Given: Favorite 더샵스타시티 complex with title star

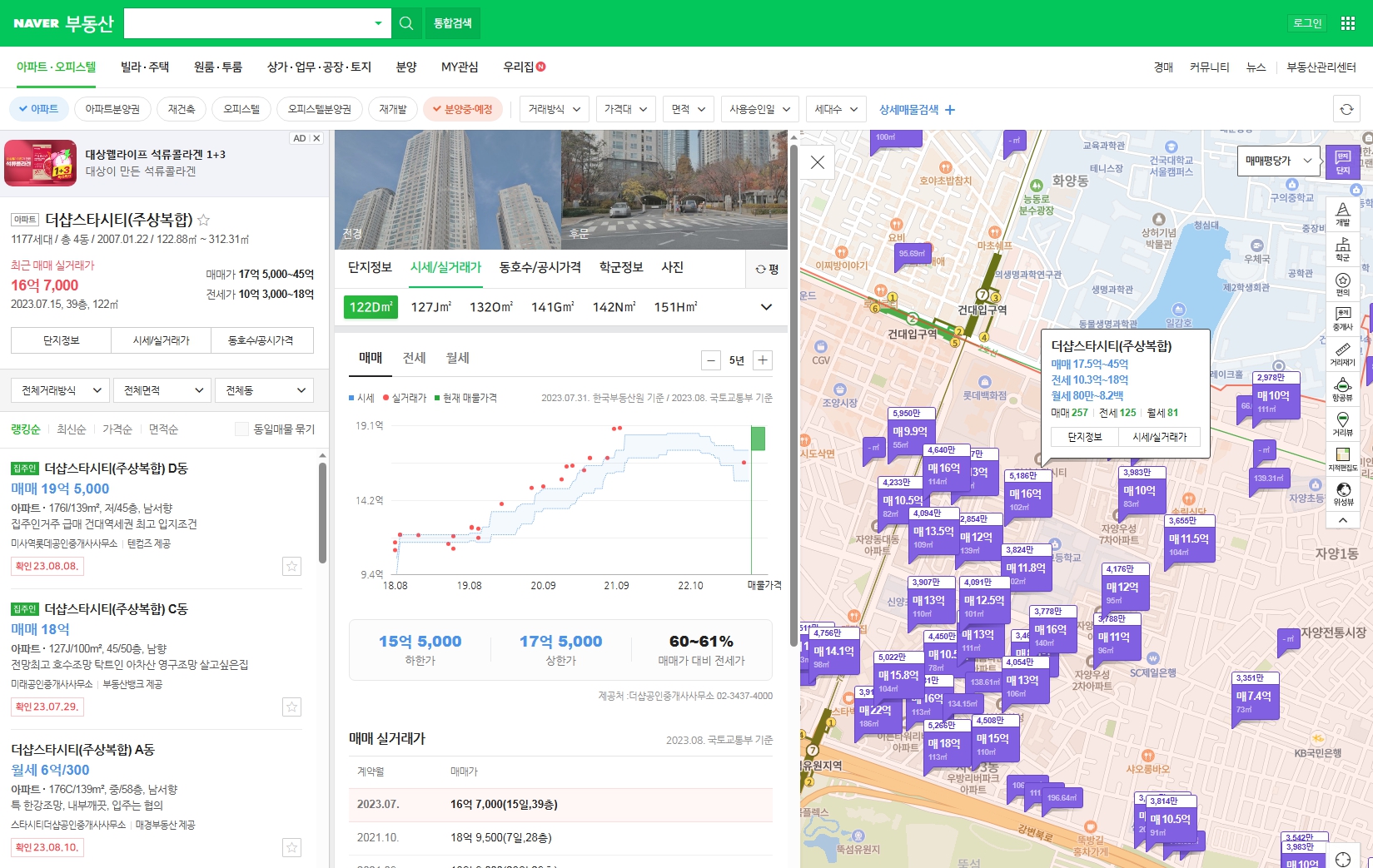Looking at the screenshot, I should pos(203,220).
